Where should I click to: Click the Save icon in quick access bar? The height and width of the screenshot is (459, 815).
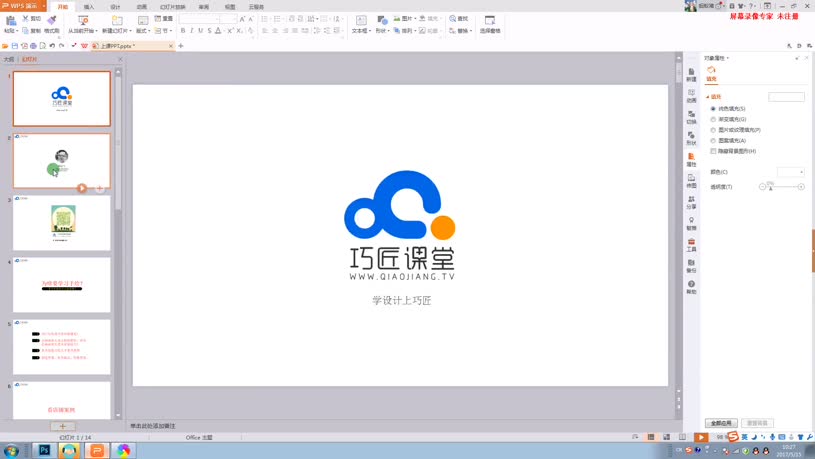(15, 46)
